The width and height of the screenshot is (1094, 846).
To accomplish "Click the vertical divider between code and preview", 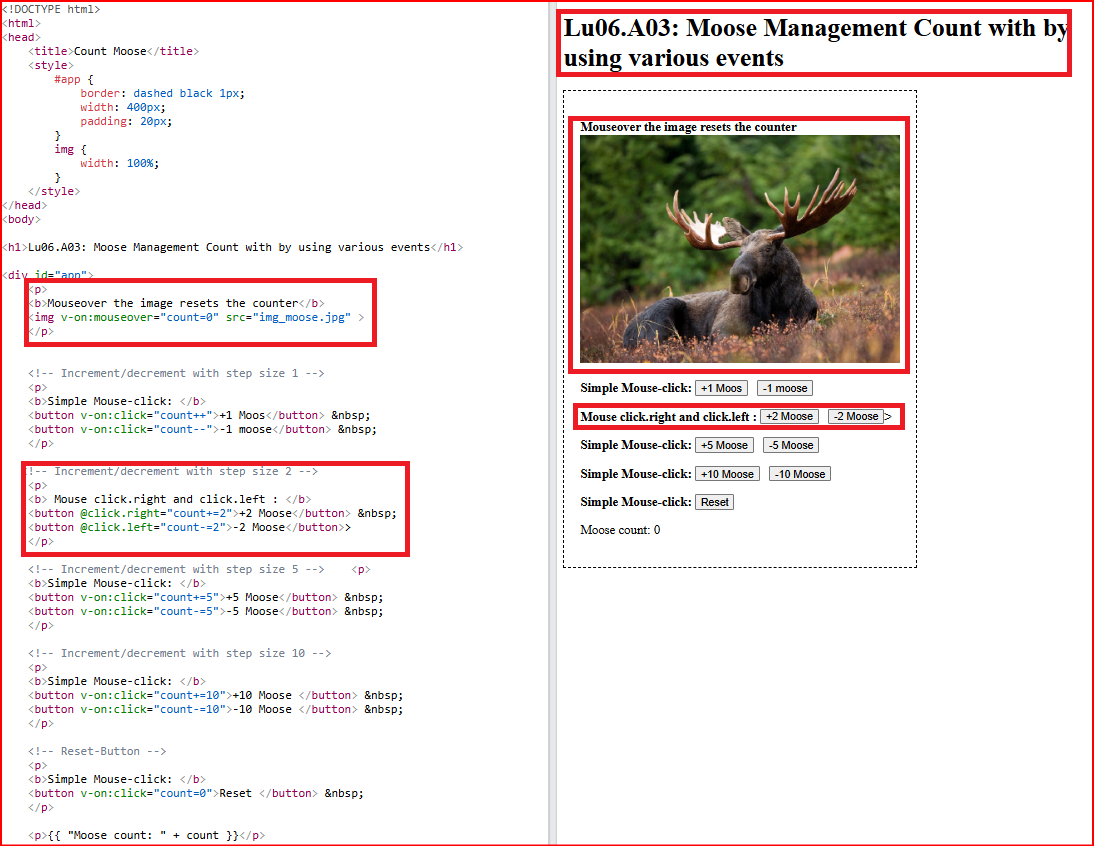I will click(x=552, y=423).
